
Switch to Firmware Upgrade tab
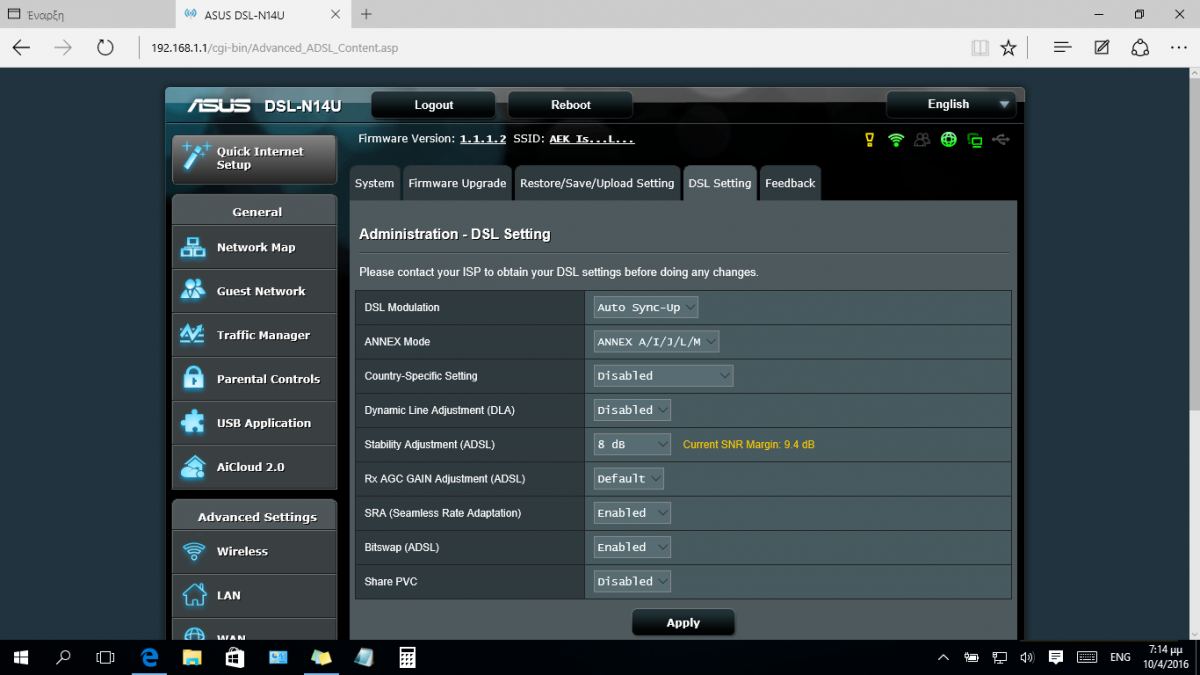[457, 183]
